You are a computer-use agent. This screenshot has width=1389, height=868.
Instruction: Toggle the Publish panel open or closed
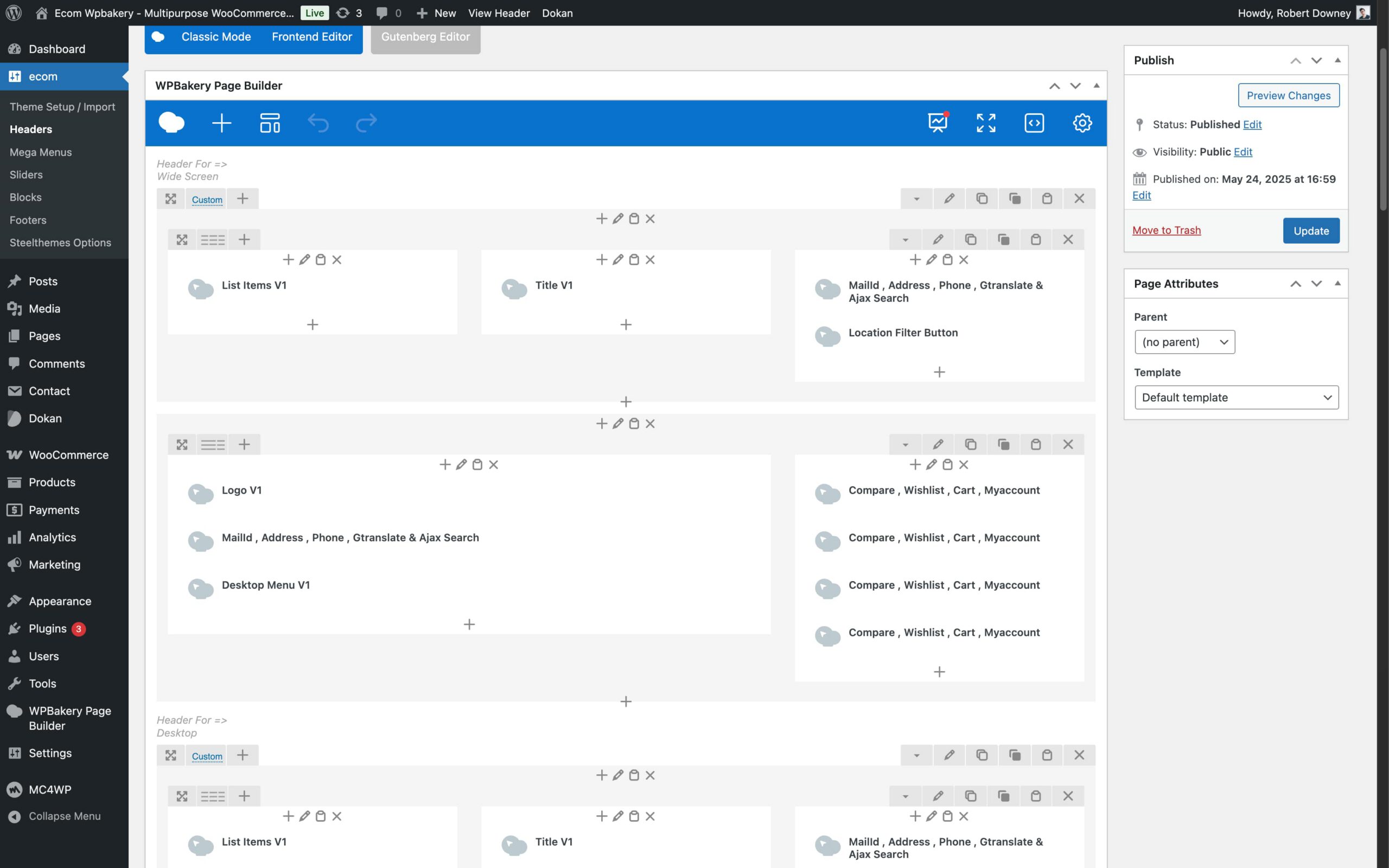[x=1337, y=60]
